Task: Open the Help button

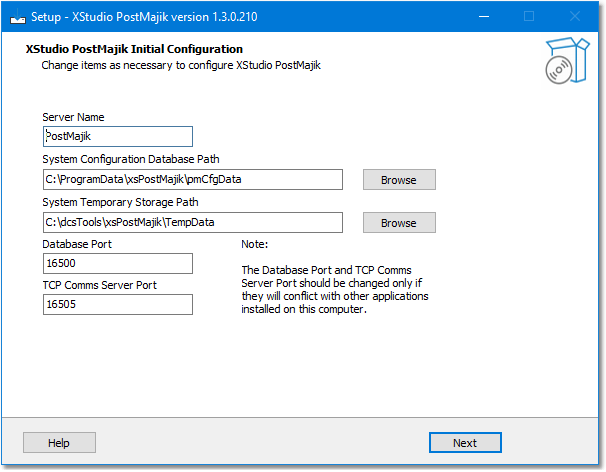Action: tap(60, 443)
